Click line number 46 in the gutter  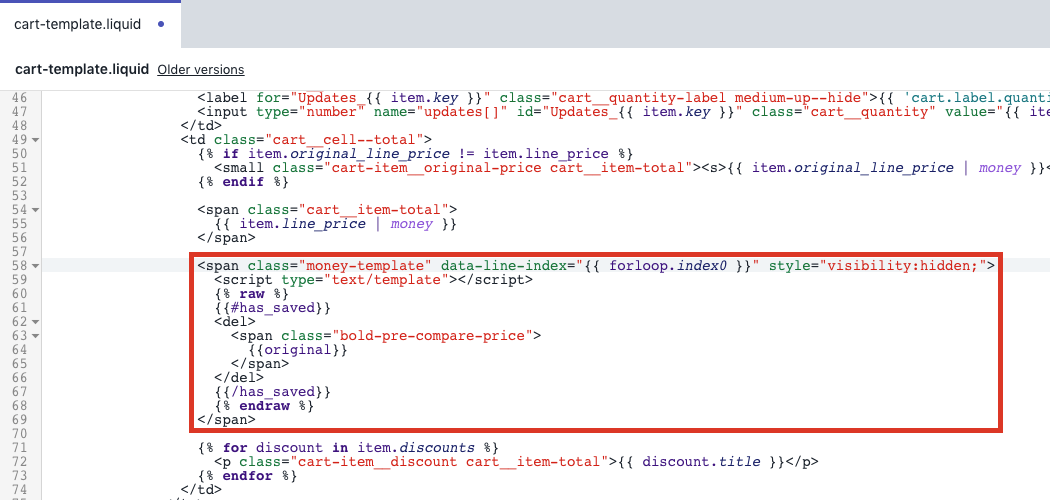point(21,97)
